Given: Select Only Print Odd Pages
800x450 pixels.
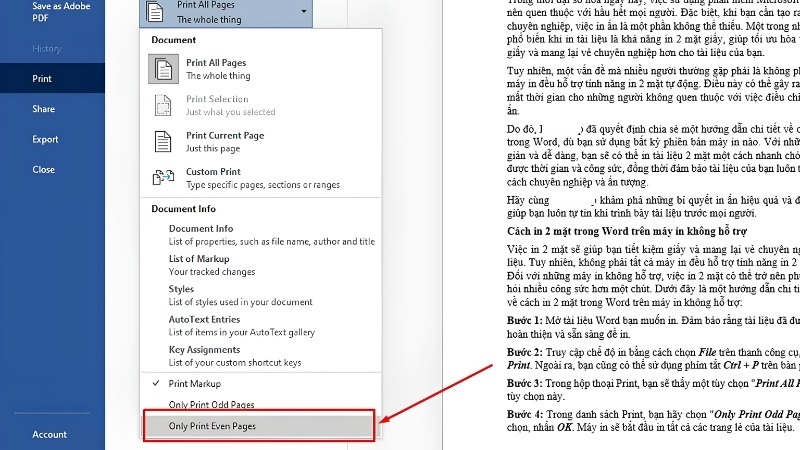Looking at the screenshot, I should coord(260,404).
